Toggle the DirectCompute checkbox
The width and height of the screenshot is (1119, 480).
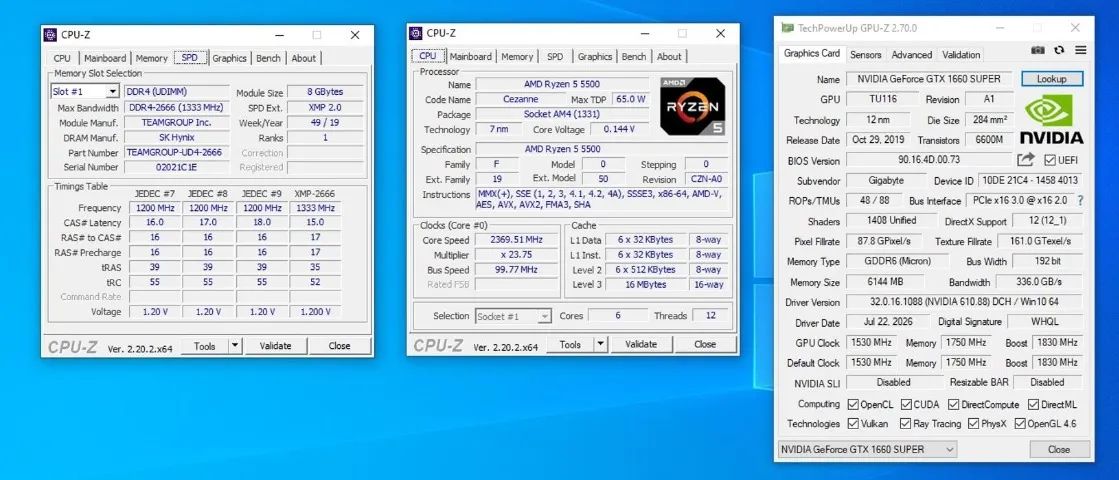[953, 404]
